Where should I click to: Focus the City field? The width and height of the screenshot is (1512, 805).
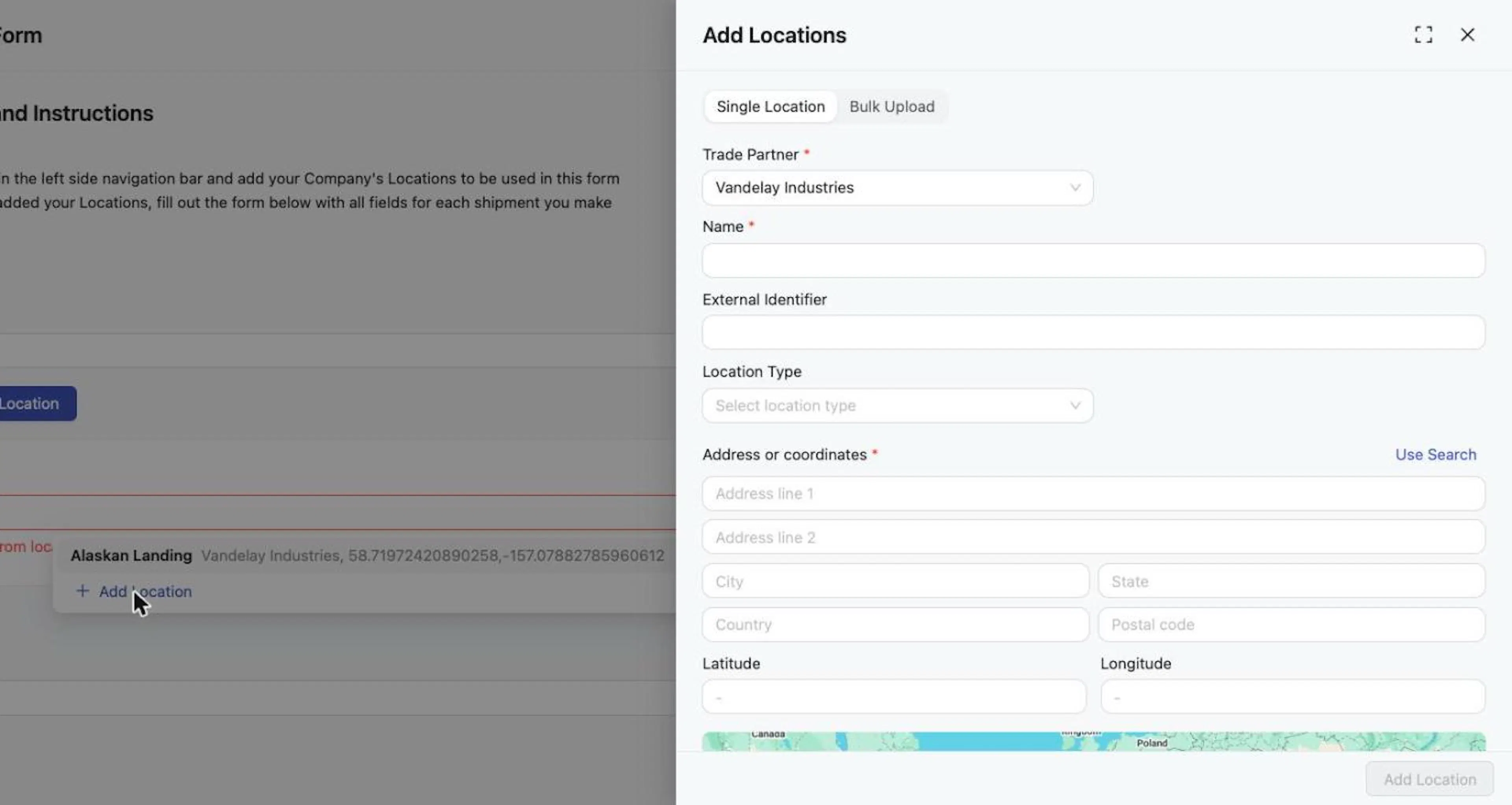[x=895, y=581]
